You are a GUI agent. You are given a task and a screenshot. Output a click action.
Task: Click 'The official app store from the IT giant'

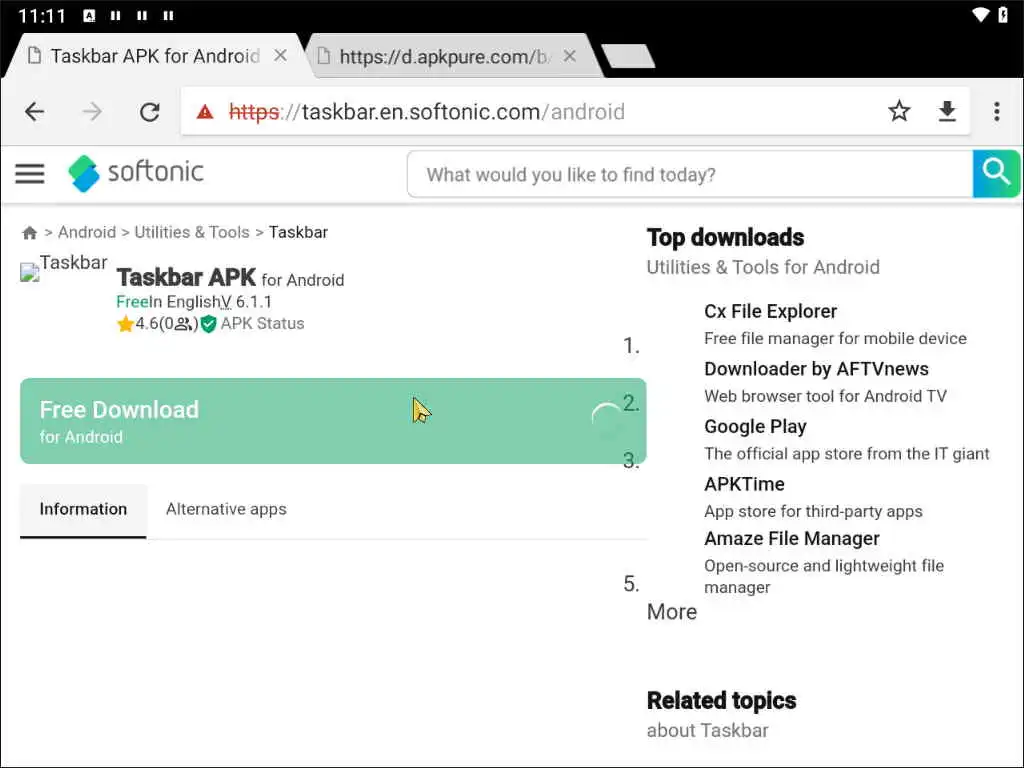(847, 453)
